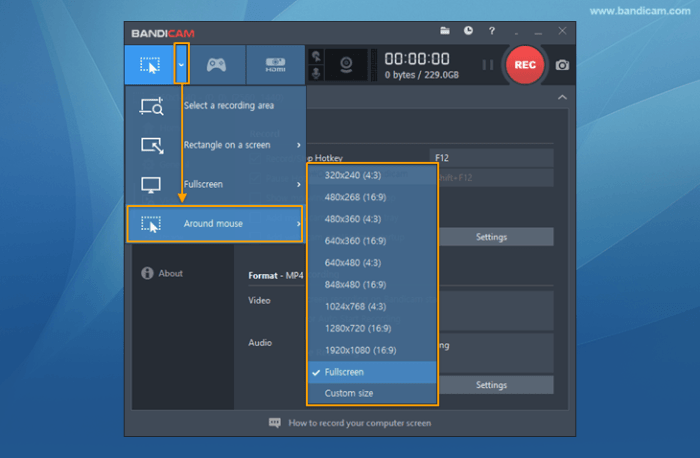The width and height of the screenshot is (700, 458).
Task: Click the Rectangle on a screen icon
Action: click(152, 146)
